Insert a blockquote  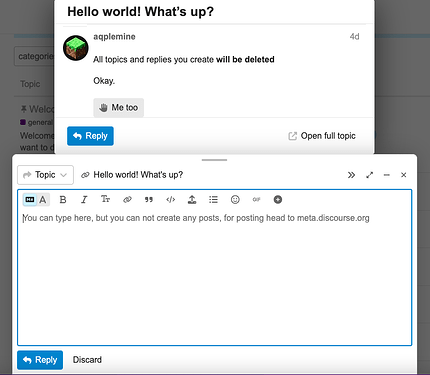[x=149, y=200]
